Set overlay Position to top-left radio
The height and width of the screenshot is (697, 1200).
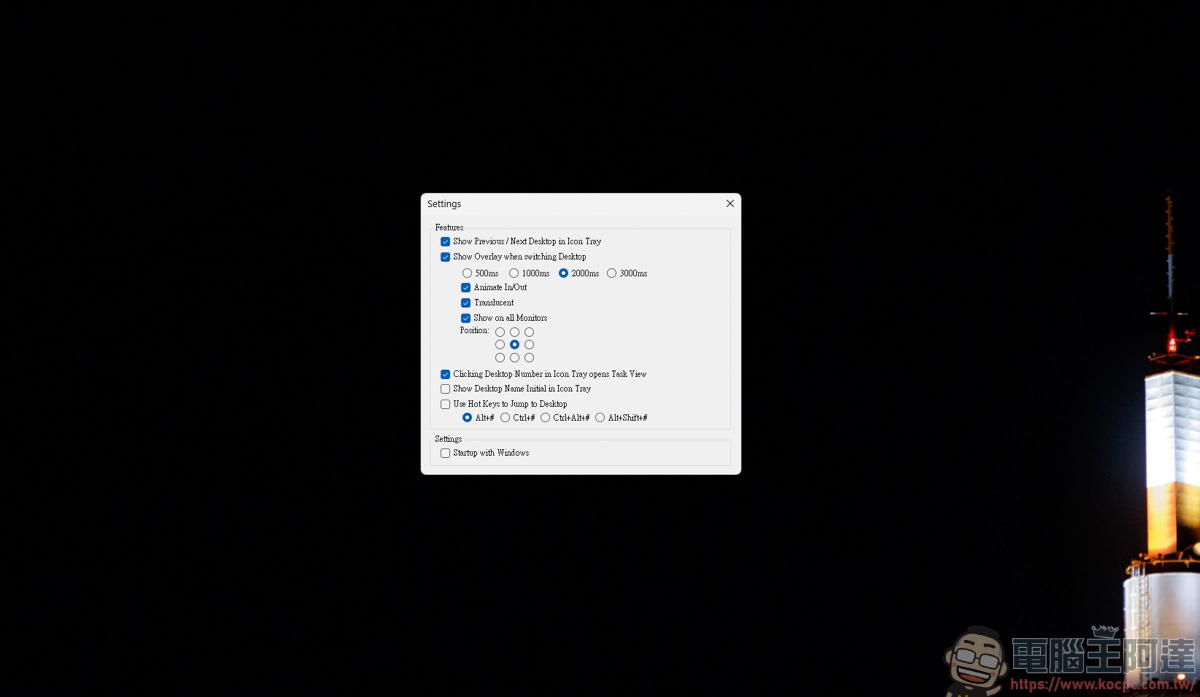pyautogui.click(x=500, y=332)
